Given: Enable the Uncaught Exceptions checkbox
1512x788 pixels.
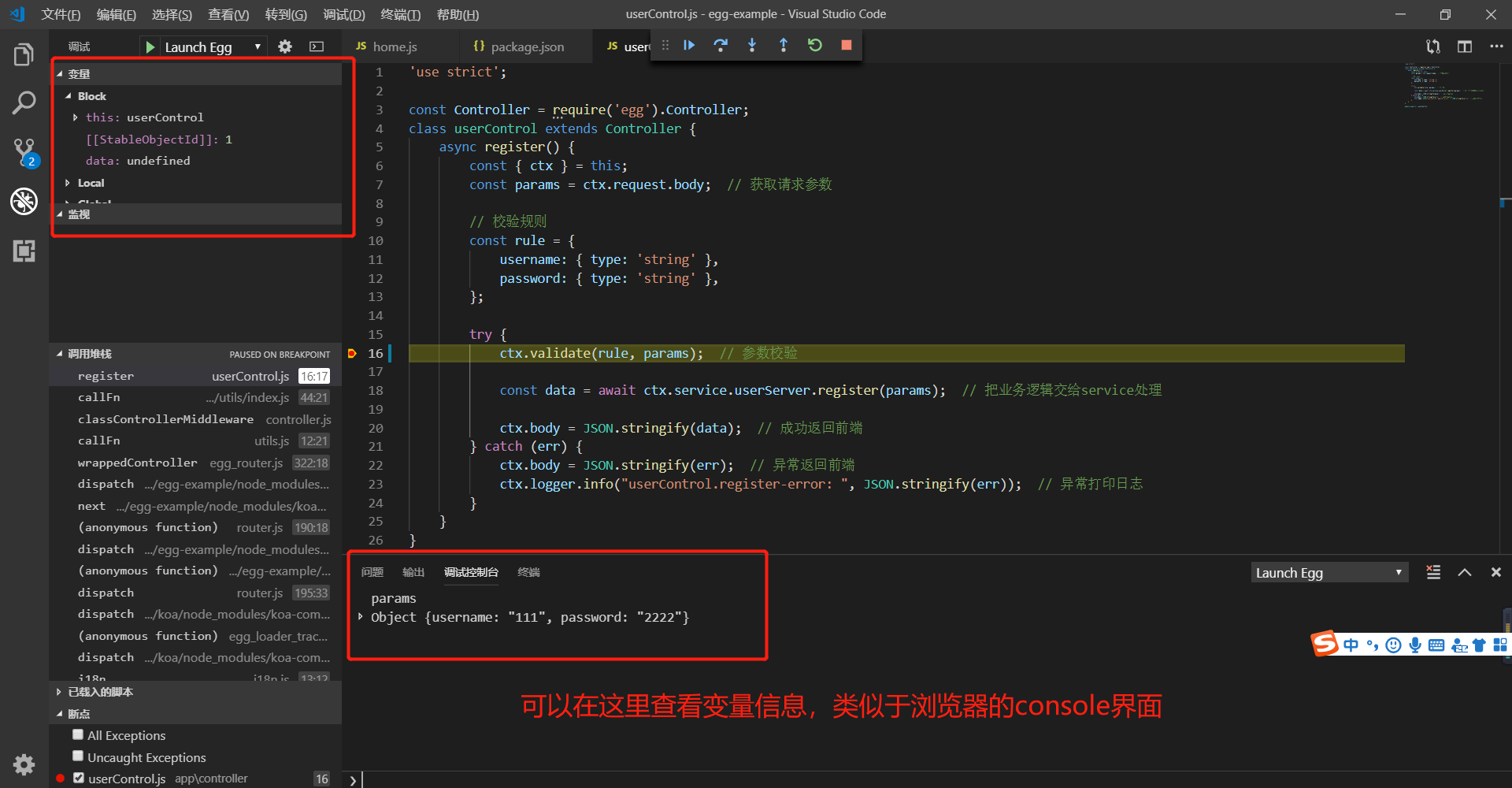Looking at the screenshot, I should pos(78,756).
